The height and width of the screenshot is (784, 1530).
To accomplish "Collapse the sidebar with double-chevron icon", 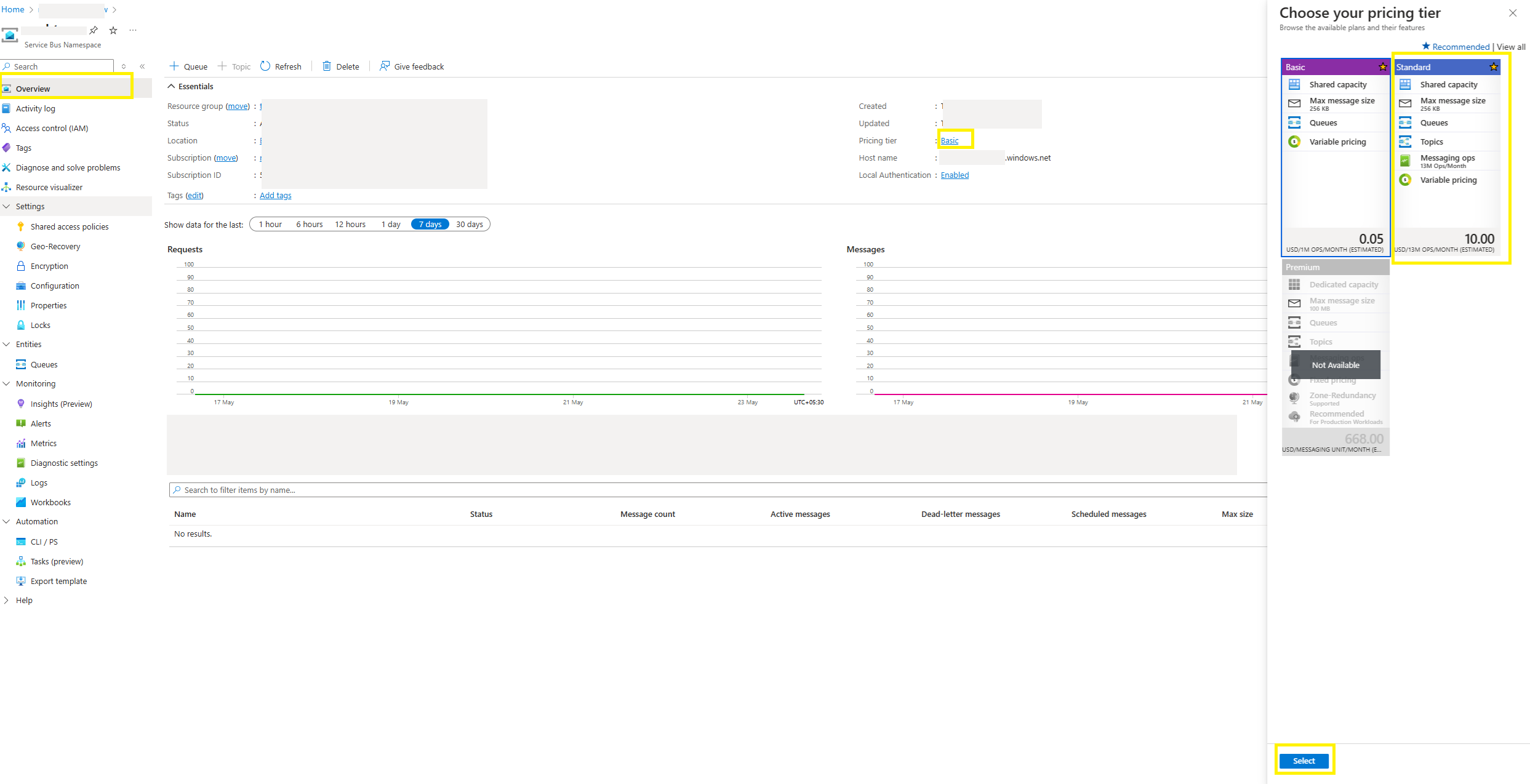I will click(x=142, y=66).
